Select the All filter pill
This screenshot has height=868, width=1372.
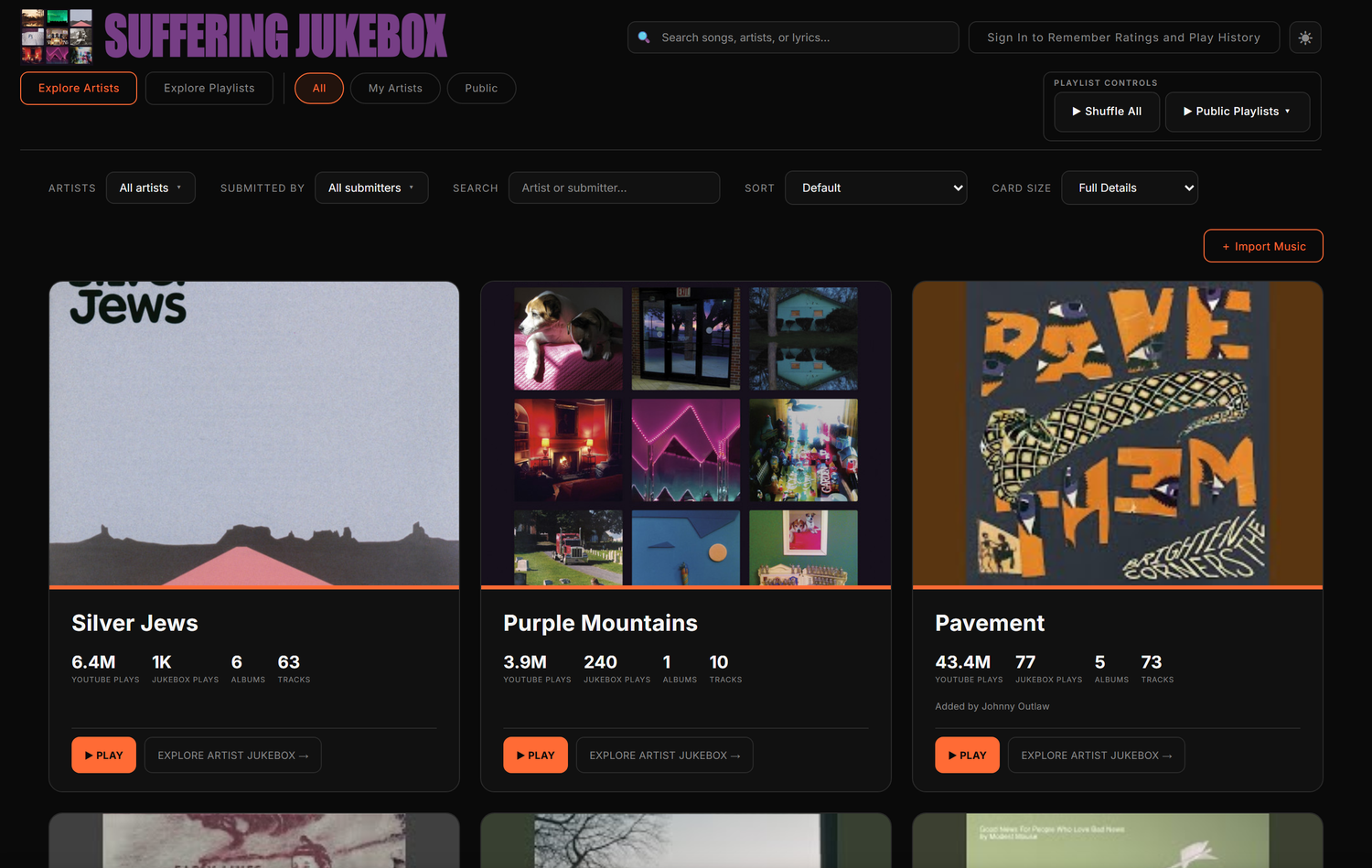click(x=319, y=88)
